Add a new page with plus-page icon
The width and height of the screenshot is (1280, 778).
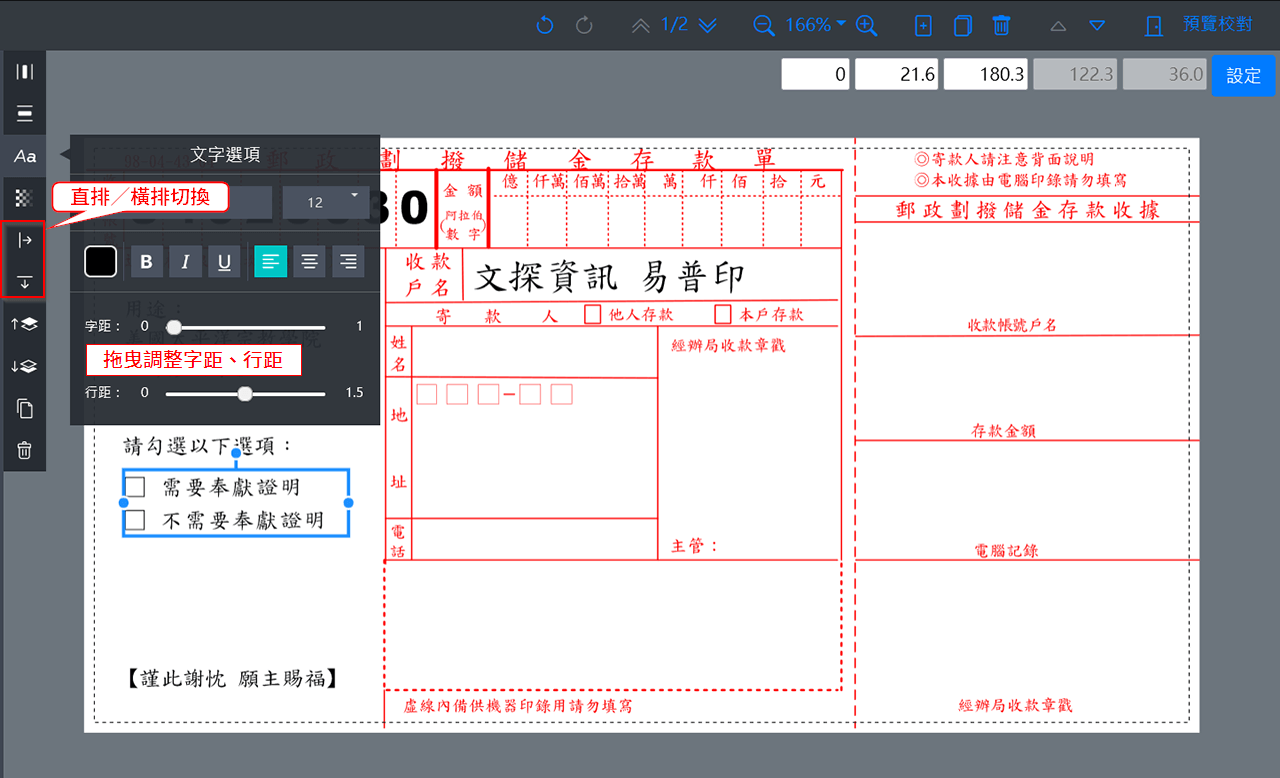[x=923, y=26]
